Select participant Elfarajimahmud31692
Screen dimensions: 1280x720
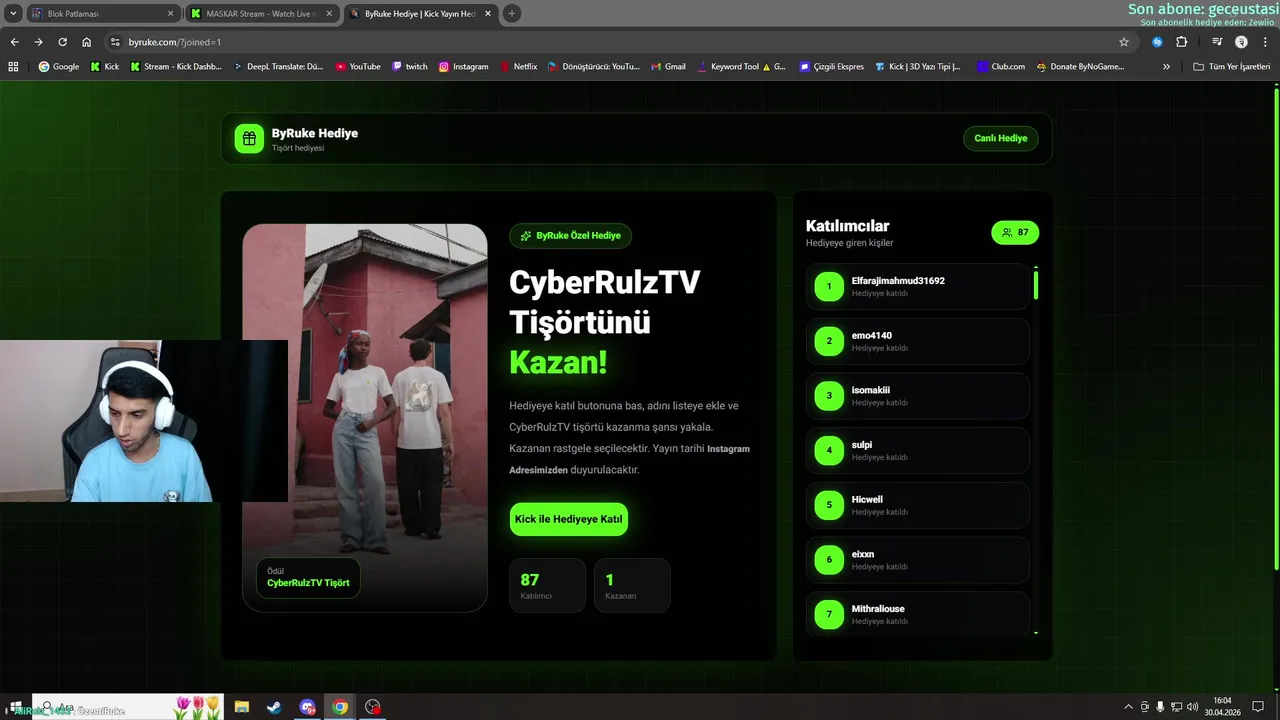click(917, 286)
